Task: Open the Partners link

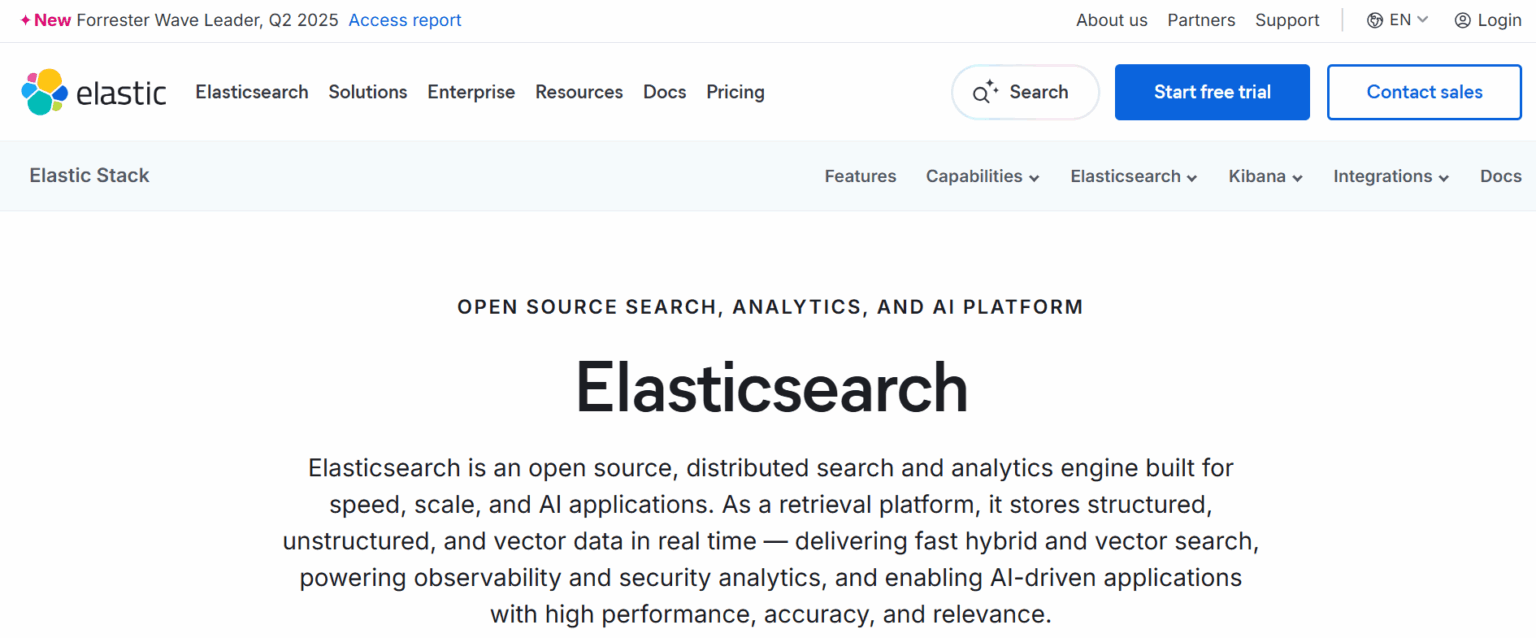Action: [1201, 20]
